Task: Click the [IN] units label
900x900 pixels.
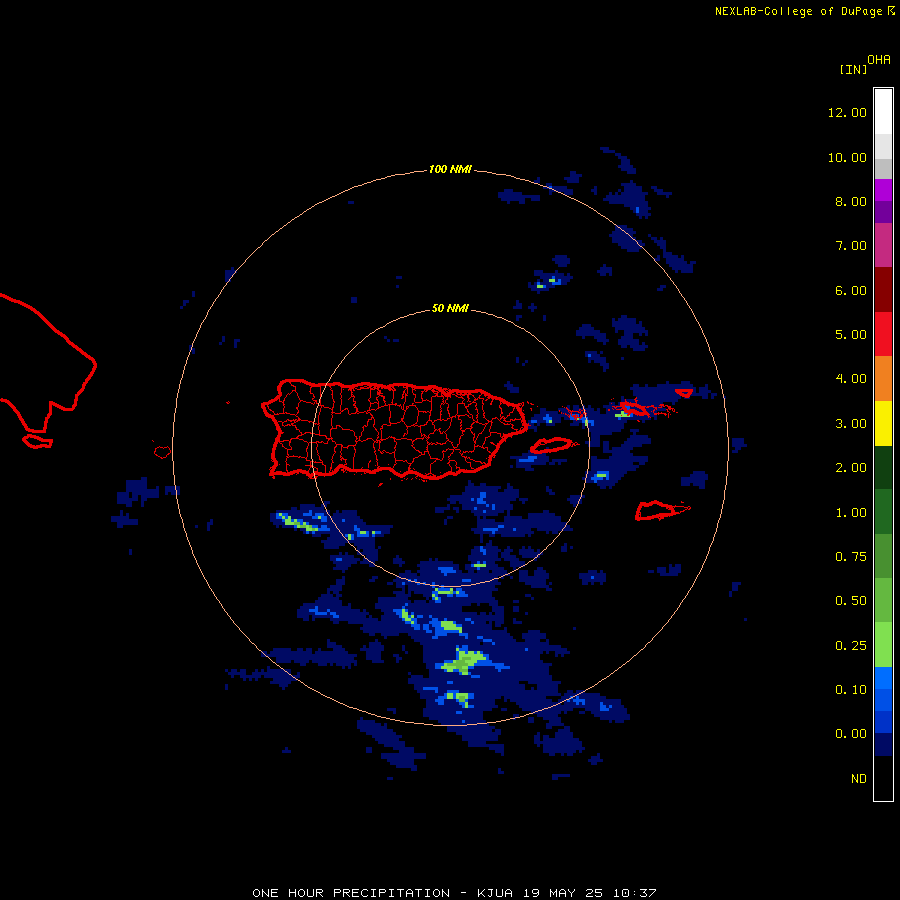Action: tap(853, 70)
